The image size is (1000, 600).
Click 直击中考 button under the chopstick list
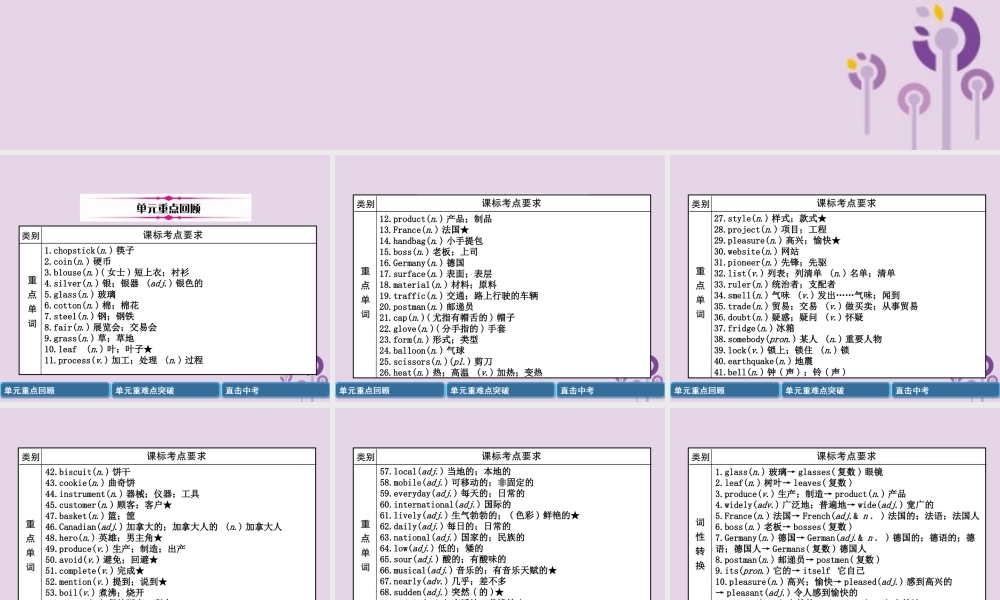pos(276,390)
